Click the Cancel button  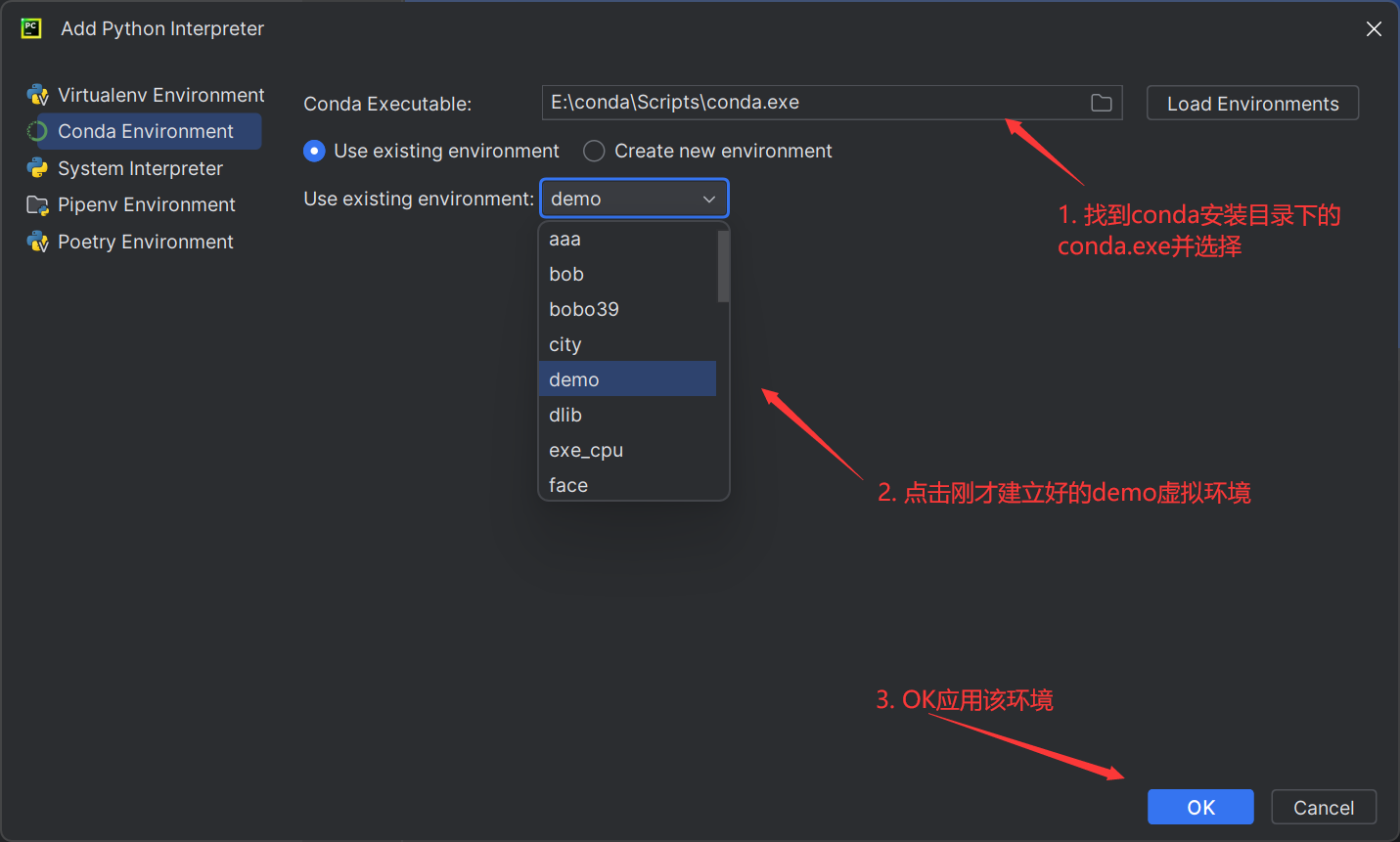[1324, 807]
